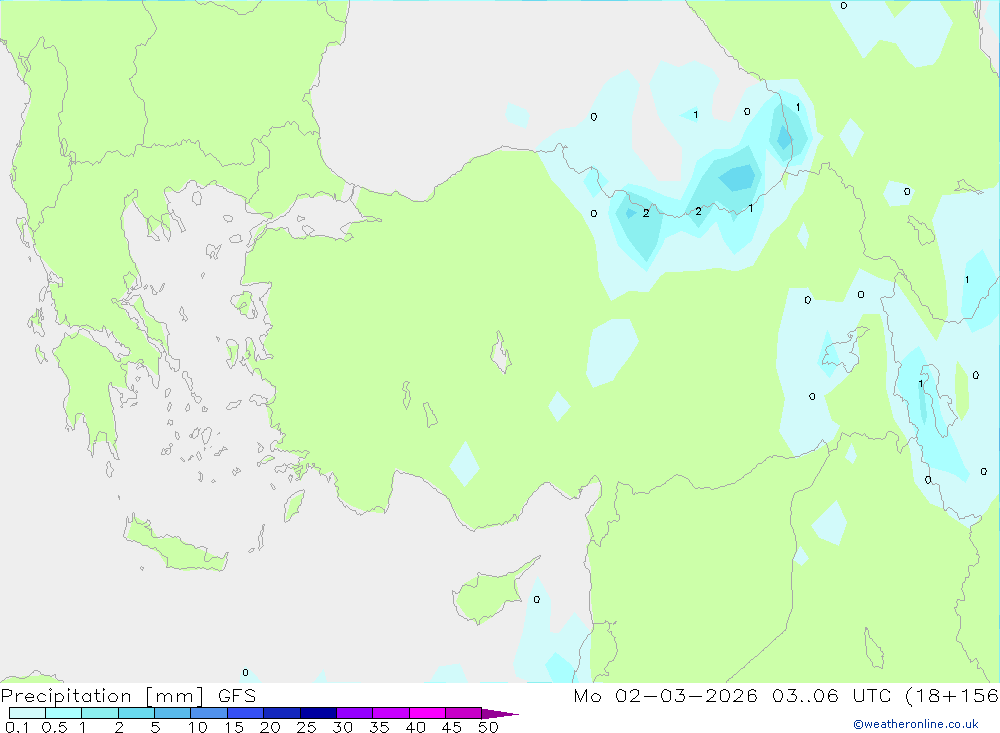Select the 2–5 mm legend color swatch

point(136,713)
